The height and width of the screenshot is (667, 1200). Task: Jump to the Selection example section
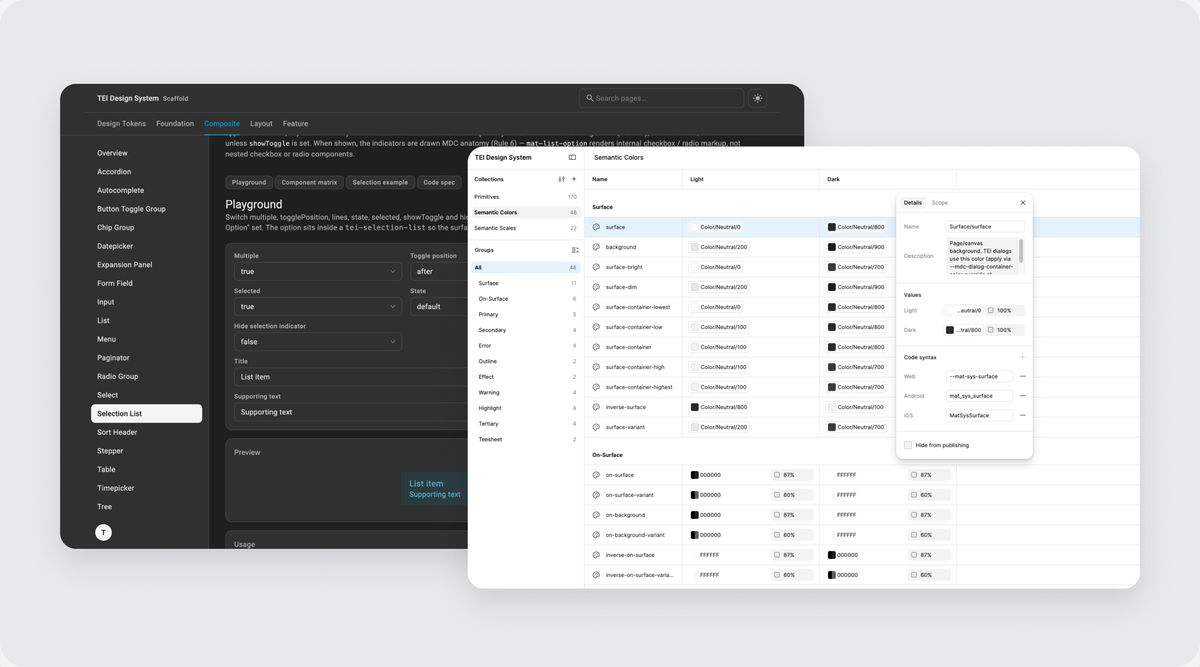380,183
